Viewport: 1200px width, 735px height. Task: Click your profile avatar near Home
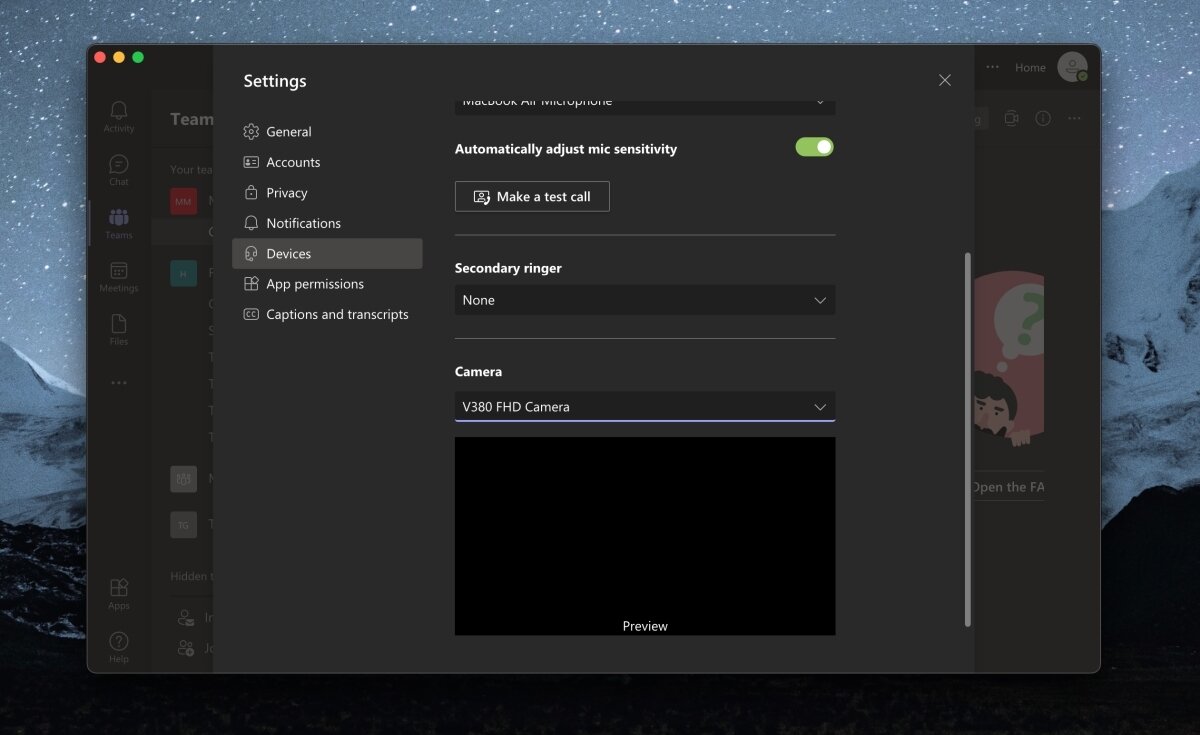pos(1072,67)
